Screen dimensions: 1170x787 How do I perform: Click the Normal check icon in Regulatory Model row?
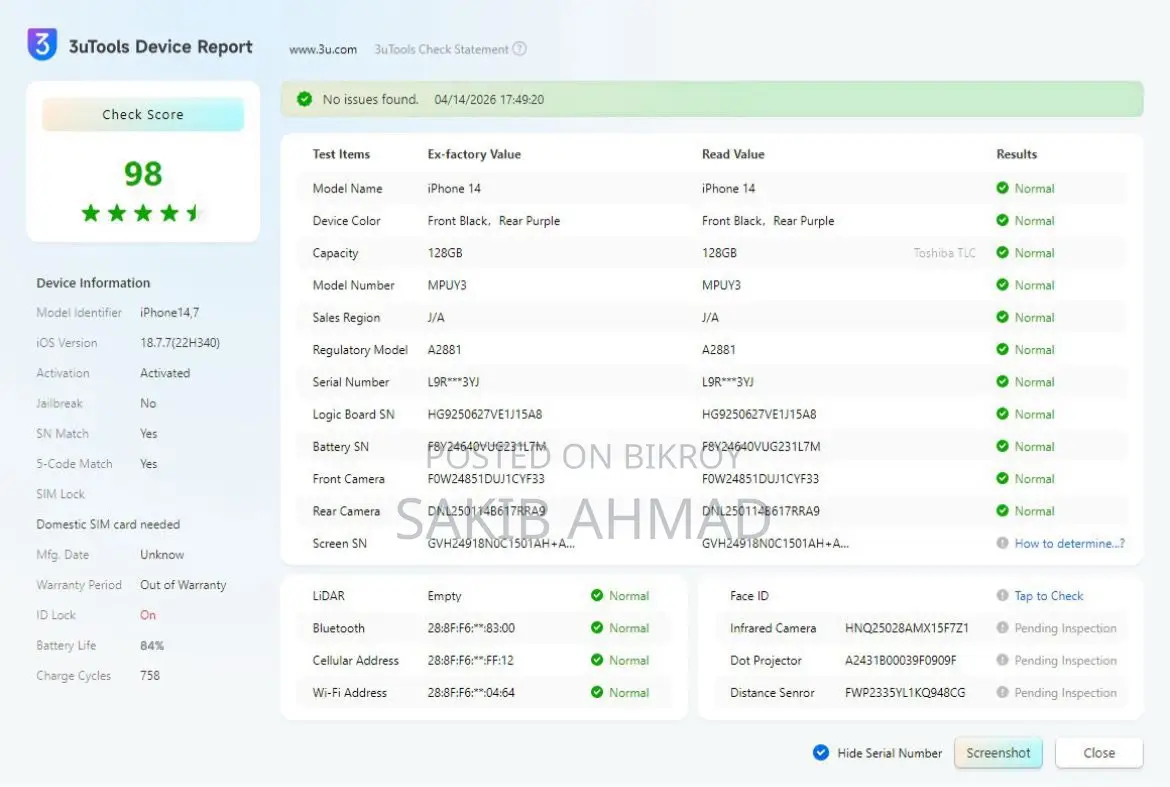1002,349
